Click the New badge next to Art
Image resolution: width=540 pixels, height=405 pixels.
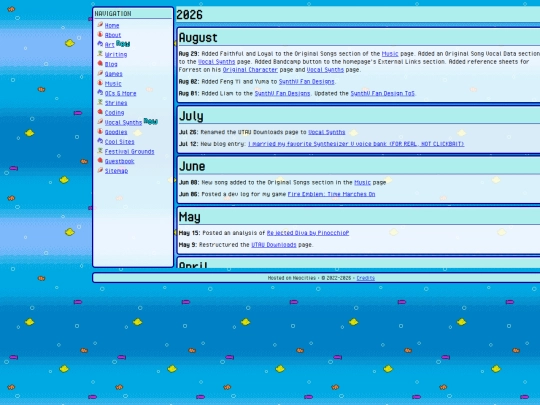click(x=123, y=44)
